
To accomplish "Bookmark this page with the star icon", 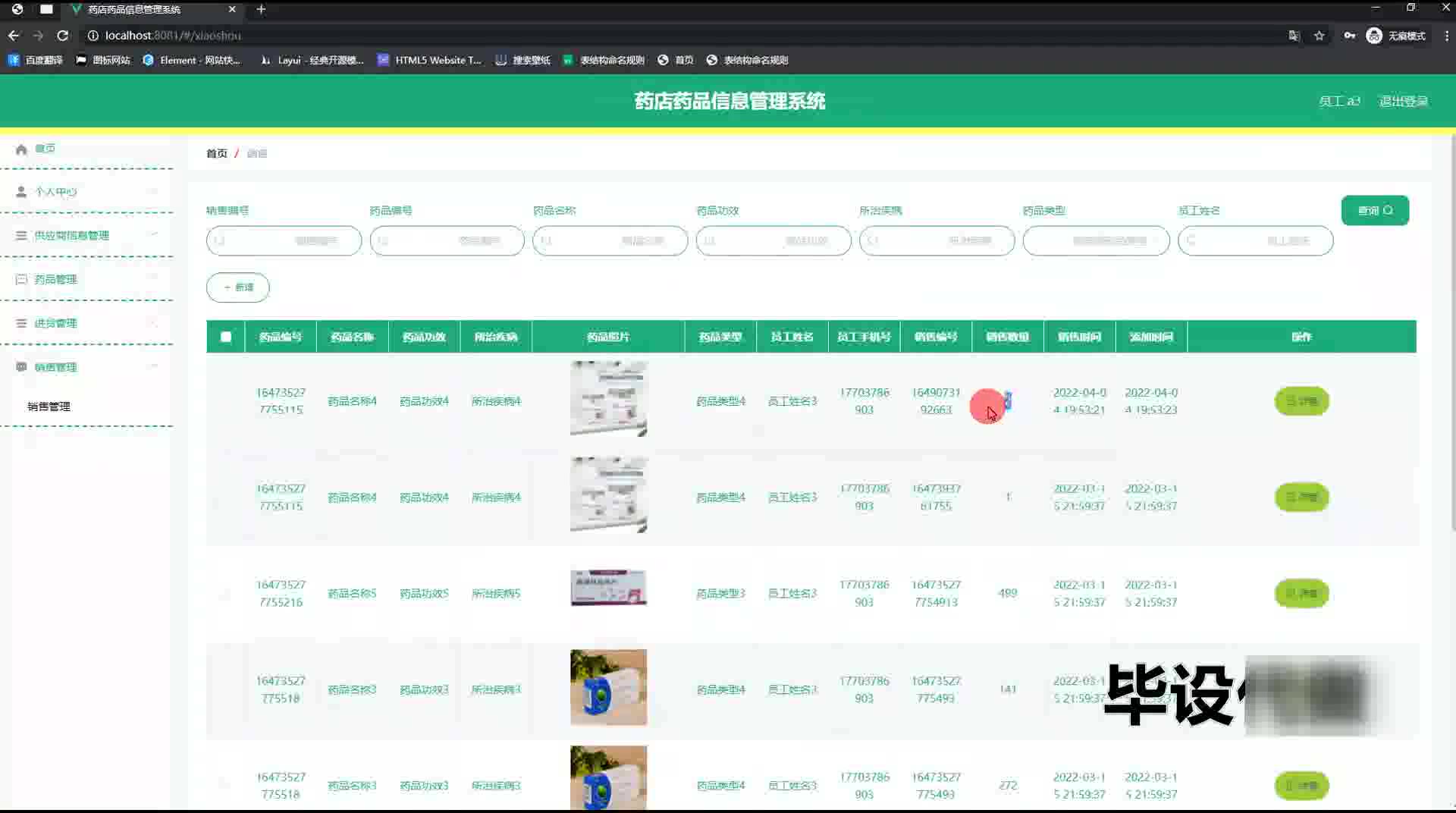I will tap(1319, 36).
